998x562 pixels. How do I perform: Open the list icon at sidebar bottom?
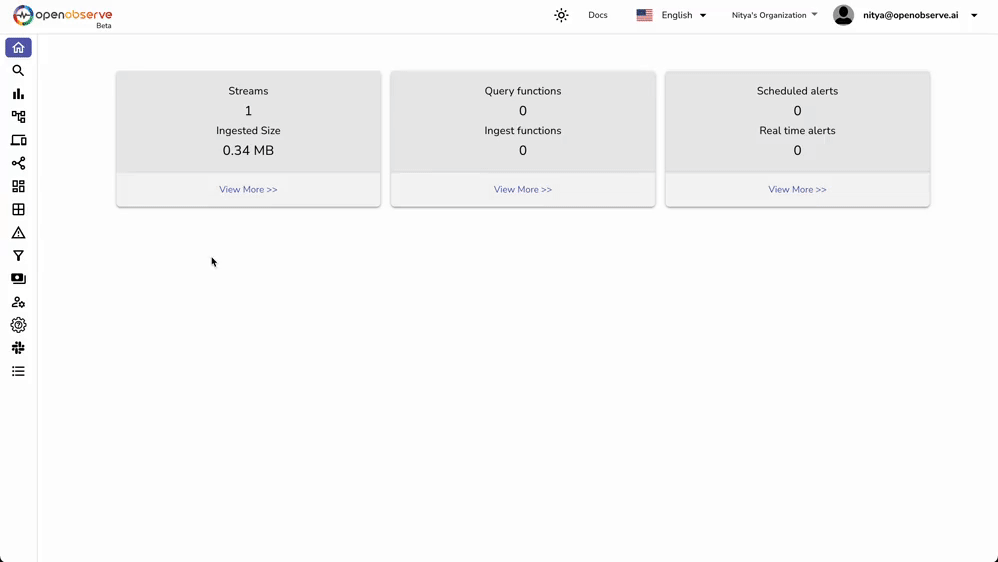[18, 371]
